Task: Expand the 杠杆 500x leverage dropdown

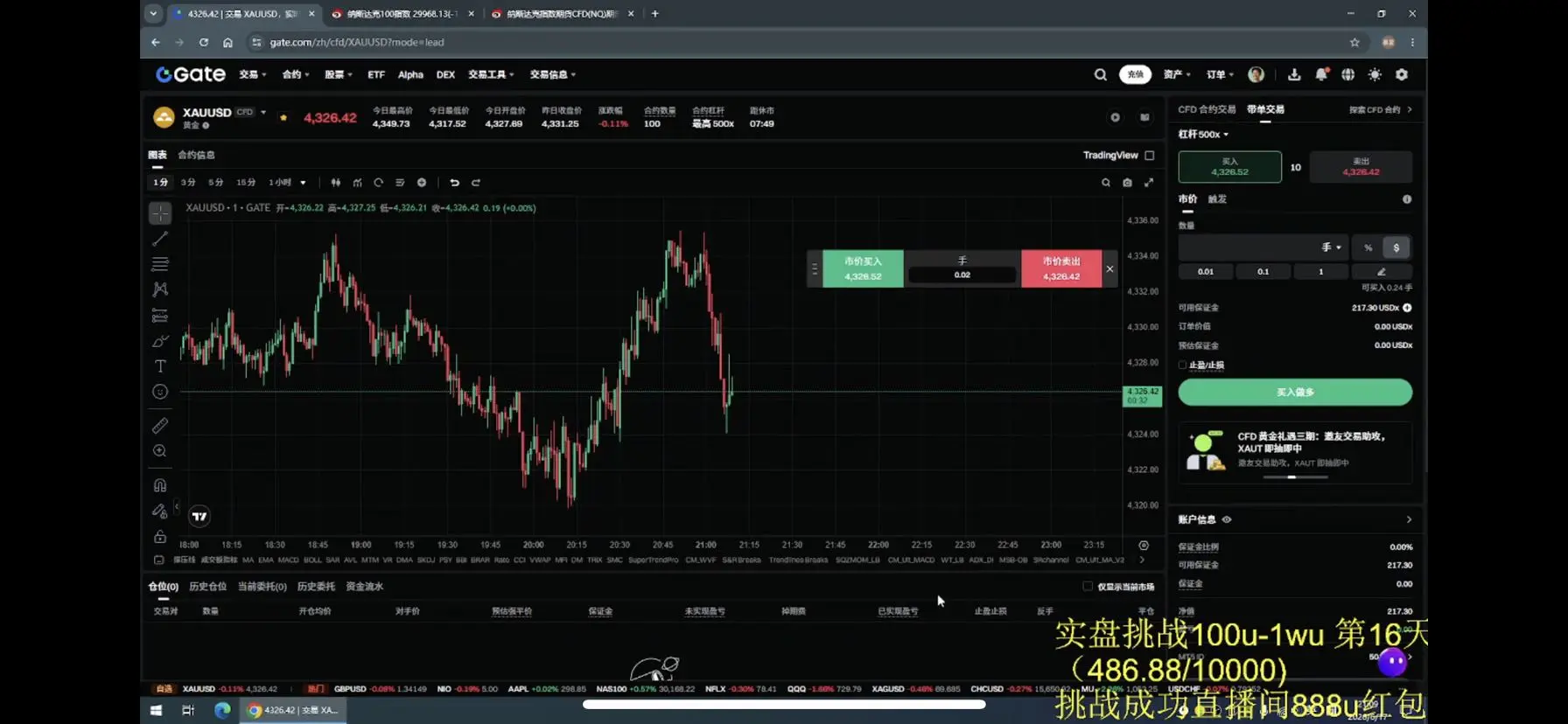Action: pyautogui.click(x=1203, y=135)
